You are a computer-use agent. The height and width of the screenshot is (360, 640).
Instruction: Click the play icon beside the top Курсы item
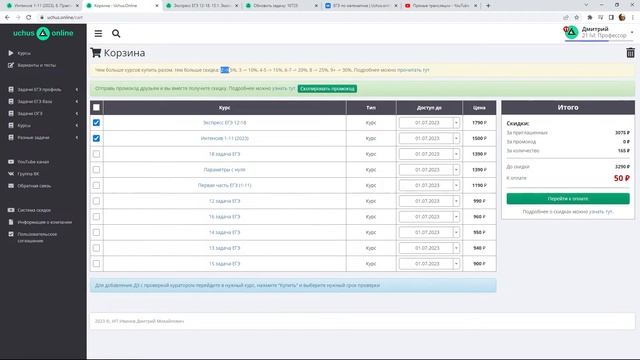coord(11,53)
